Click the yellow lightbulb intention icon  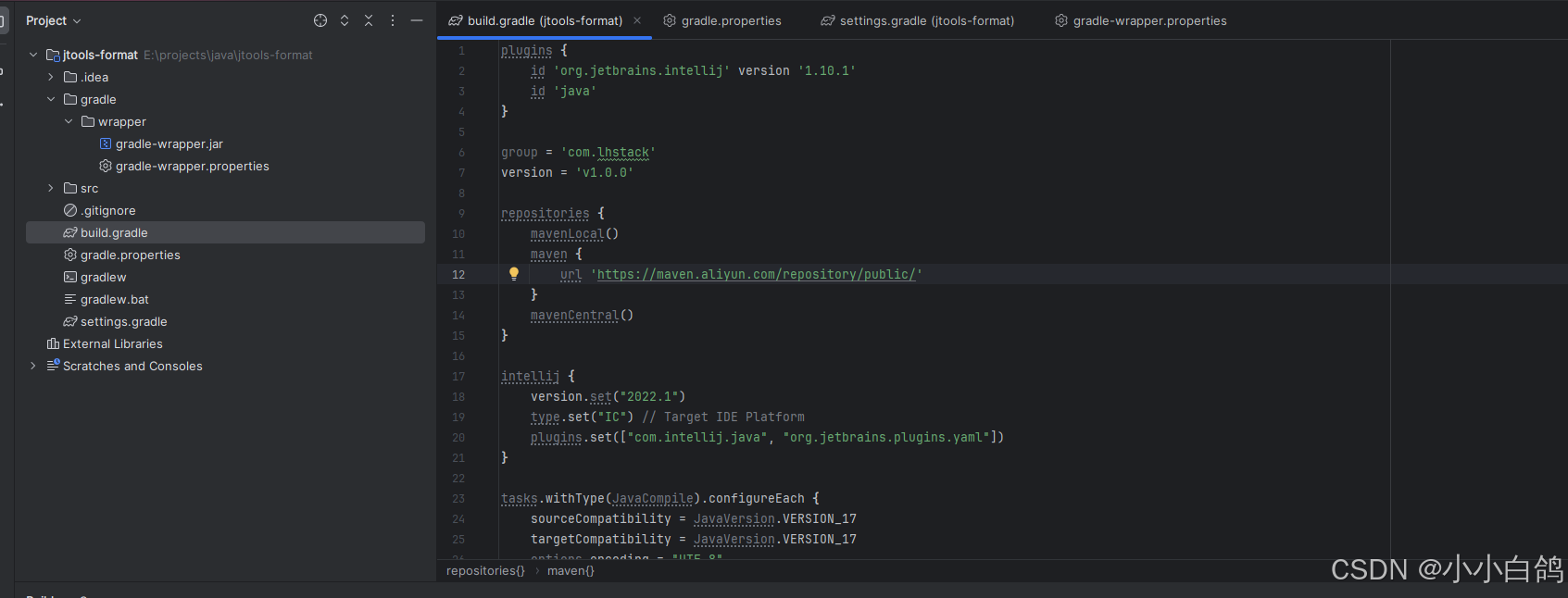click(x=514, y=274)
